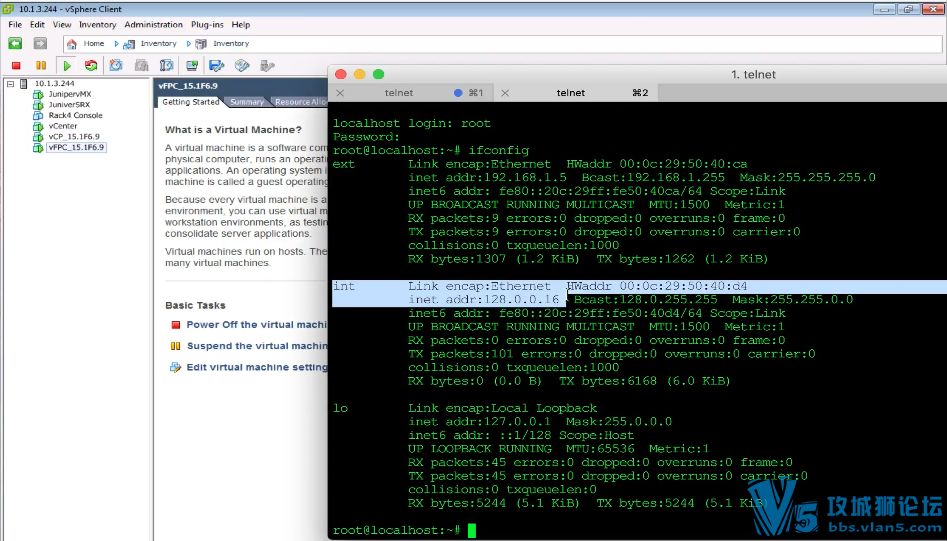The width and height of the screenshot is (947, 541).
Task: Click the CD/DVD connect toolbar icon
Action: (x=242, y=65)
